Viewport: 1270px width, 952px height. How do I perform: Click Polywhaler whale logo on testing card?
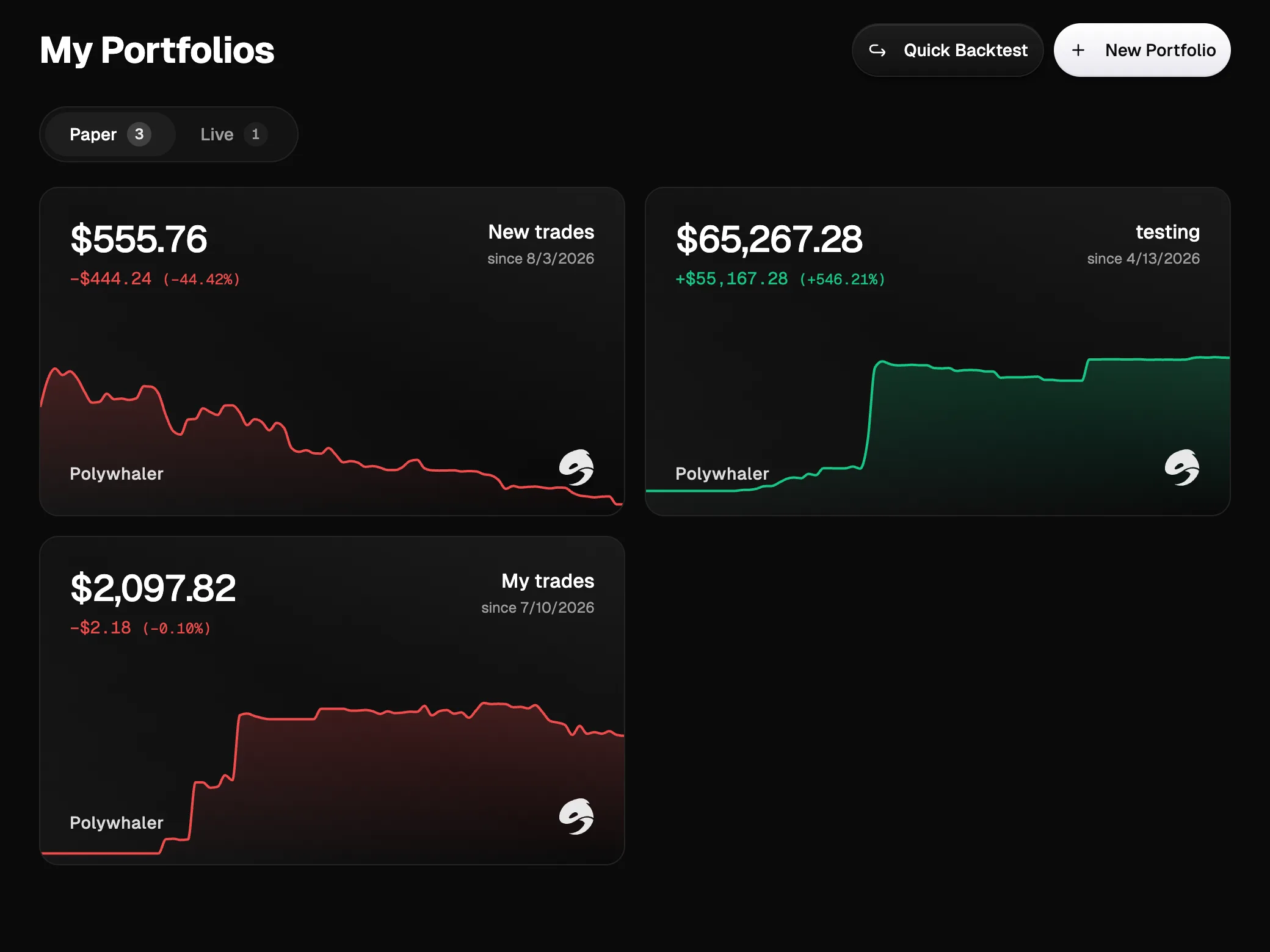pyautogui.click(x=1182, y=467)
